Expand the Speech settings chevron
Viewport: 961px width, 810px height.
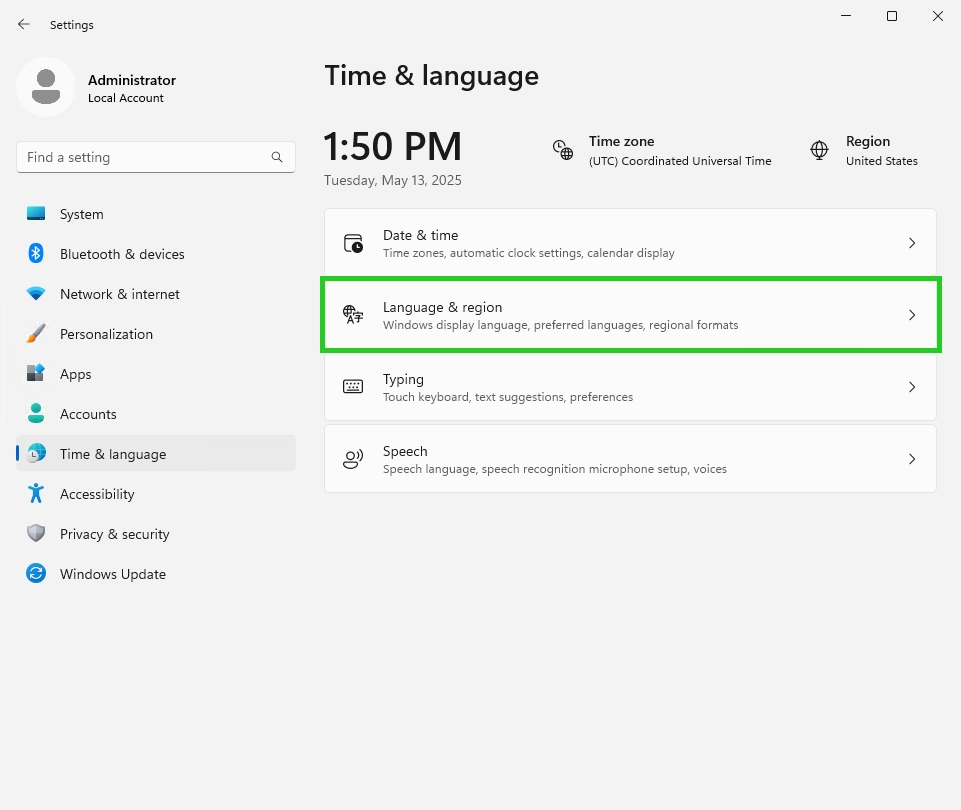pos(911,458)
